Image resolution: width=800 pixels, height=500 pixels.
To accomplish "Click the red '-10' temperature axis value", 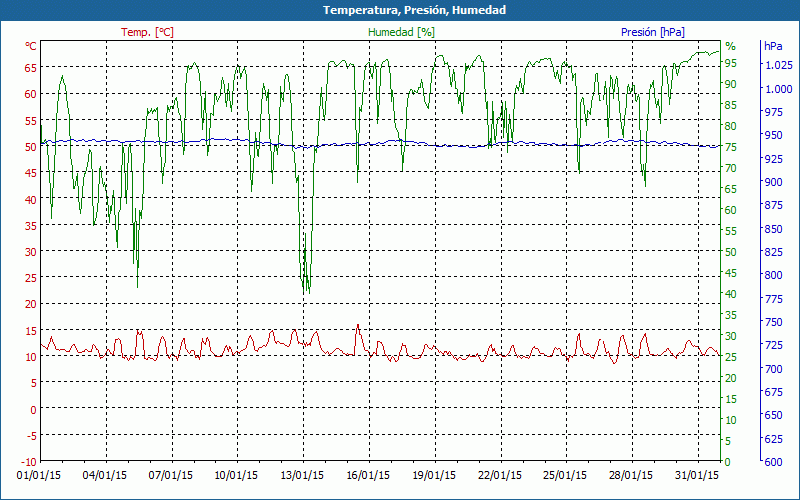I will coord(29,462).
